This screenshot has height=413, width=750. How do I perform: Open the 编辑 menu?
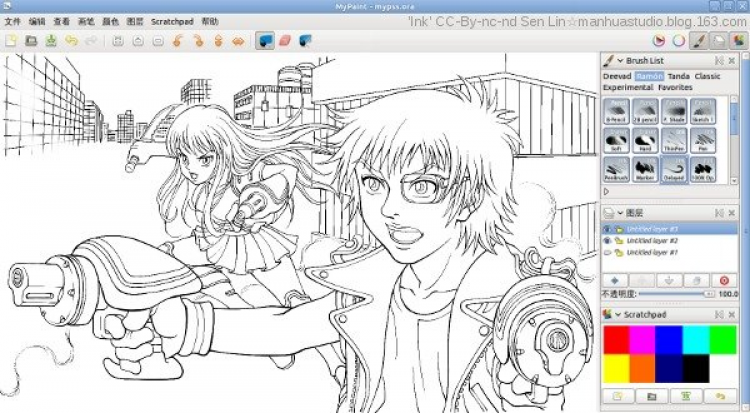click(37, 22)
